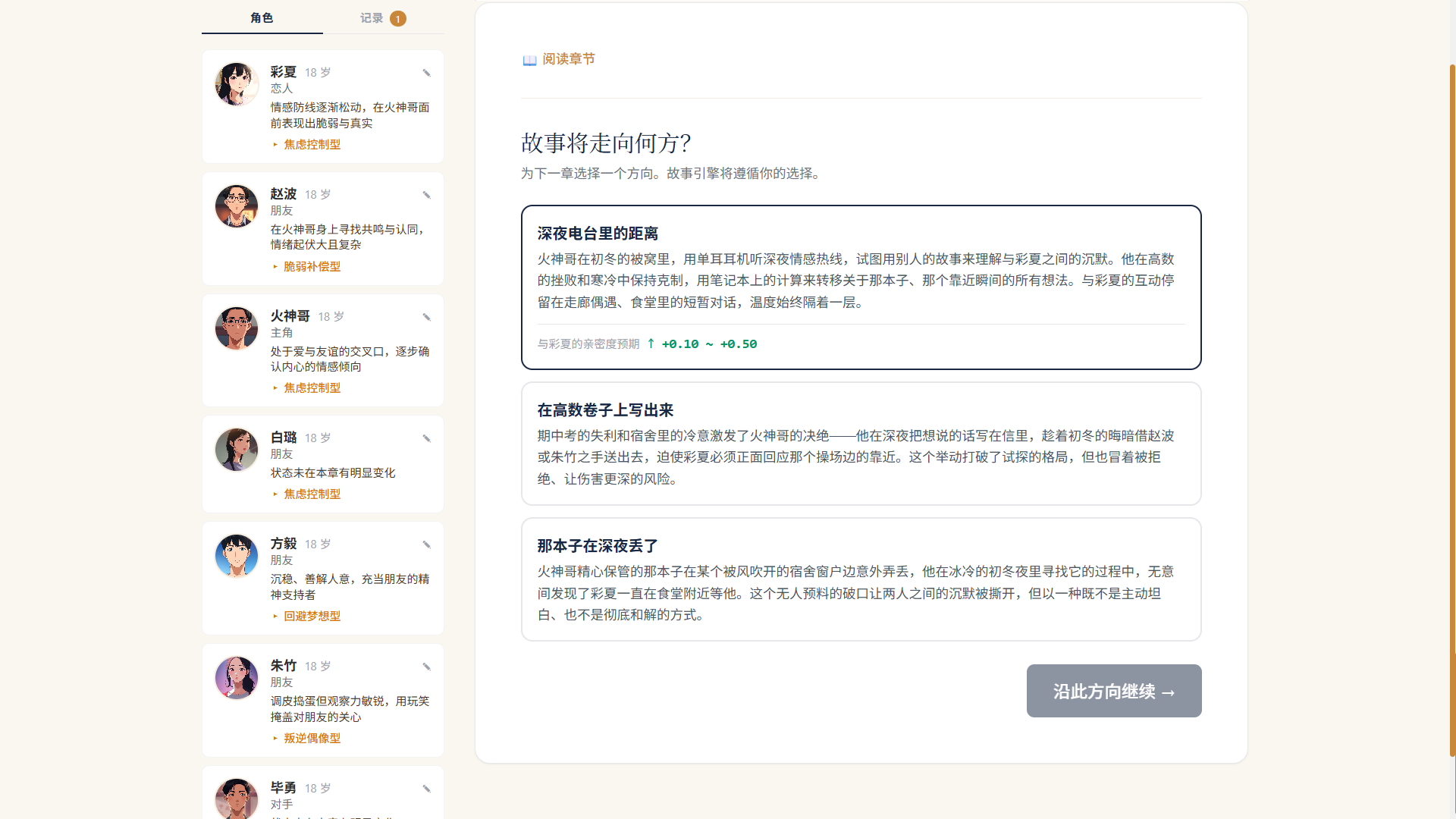Click the 沿此方向继续 button
The height and width of the screenshot is (819, 1456).
[x=1114, y=691]
